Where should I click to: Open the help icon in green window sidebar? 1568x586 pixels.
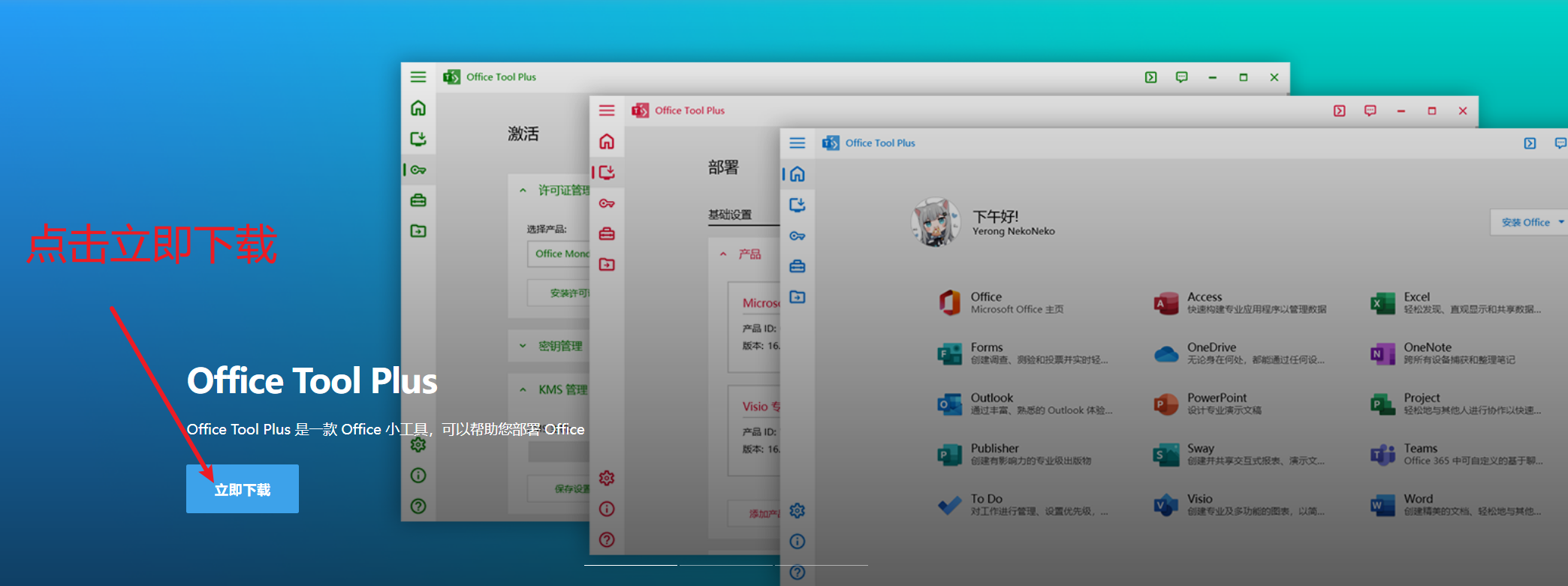coord(418,506)
